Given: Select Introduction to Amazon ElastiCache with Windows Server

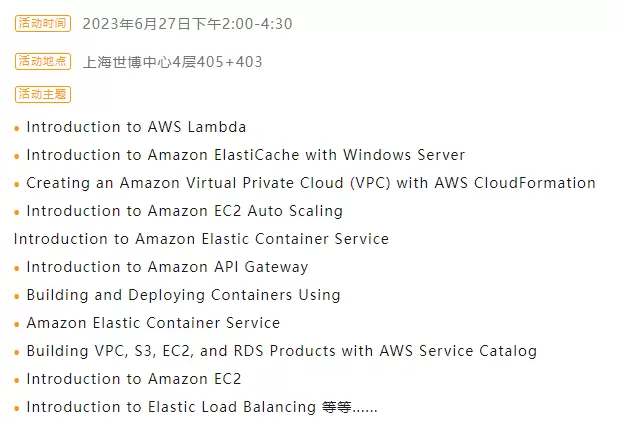Looking at the screenshot, I should tap(245, 155).
